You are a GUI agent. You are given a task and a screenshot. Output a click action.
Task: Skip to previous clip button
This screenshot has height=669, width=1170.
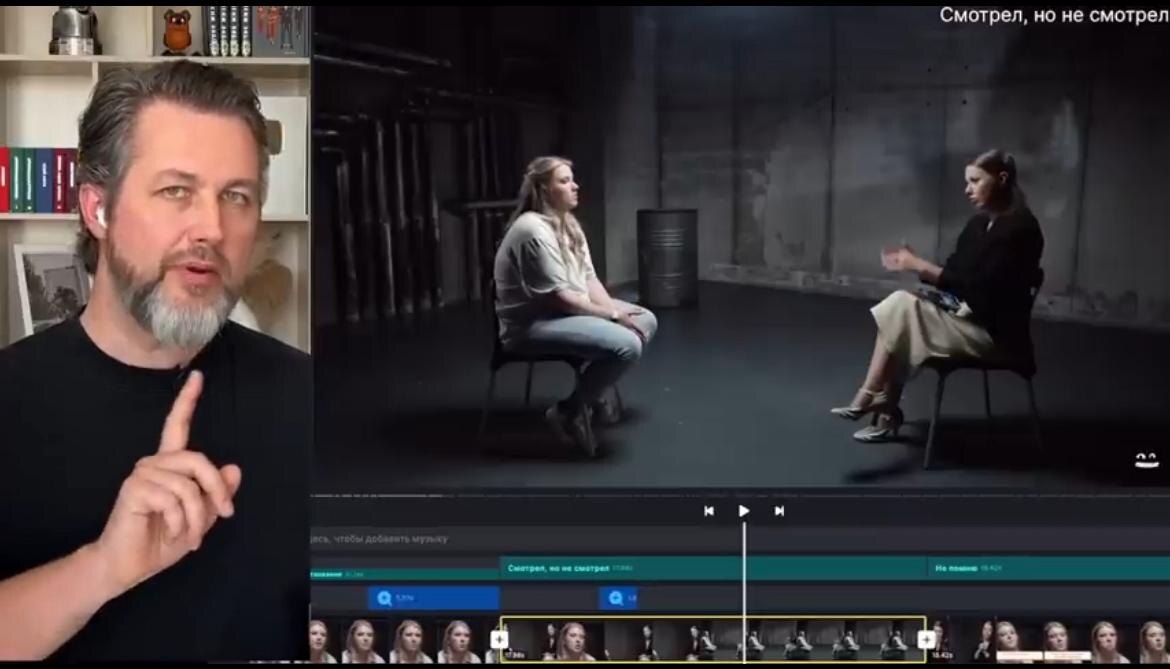[709, 511]
